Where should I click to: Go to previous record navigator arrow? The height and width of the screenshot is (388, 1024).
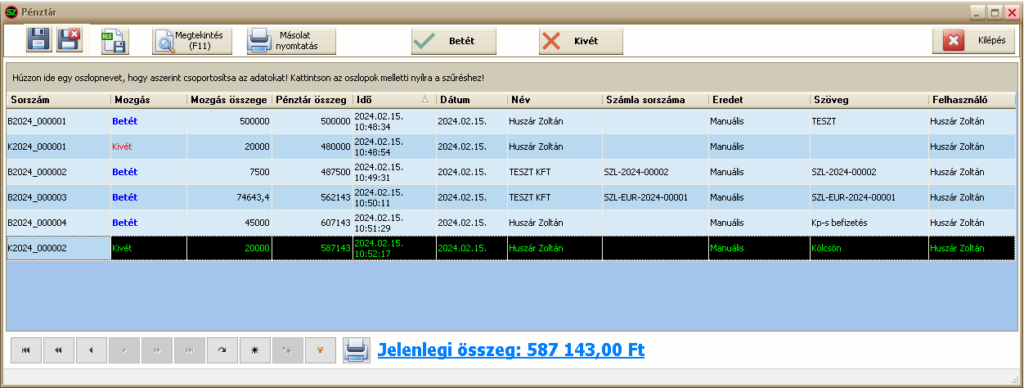91,350
